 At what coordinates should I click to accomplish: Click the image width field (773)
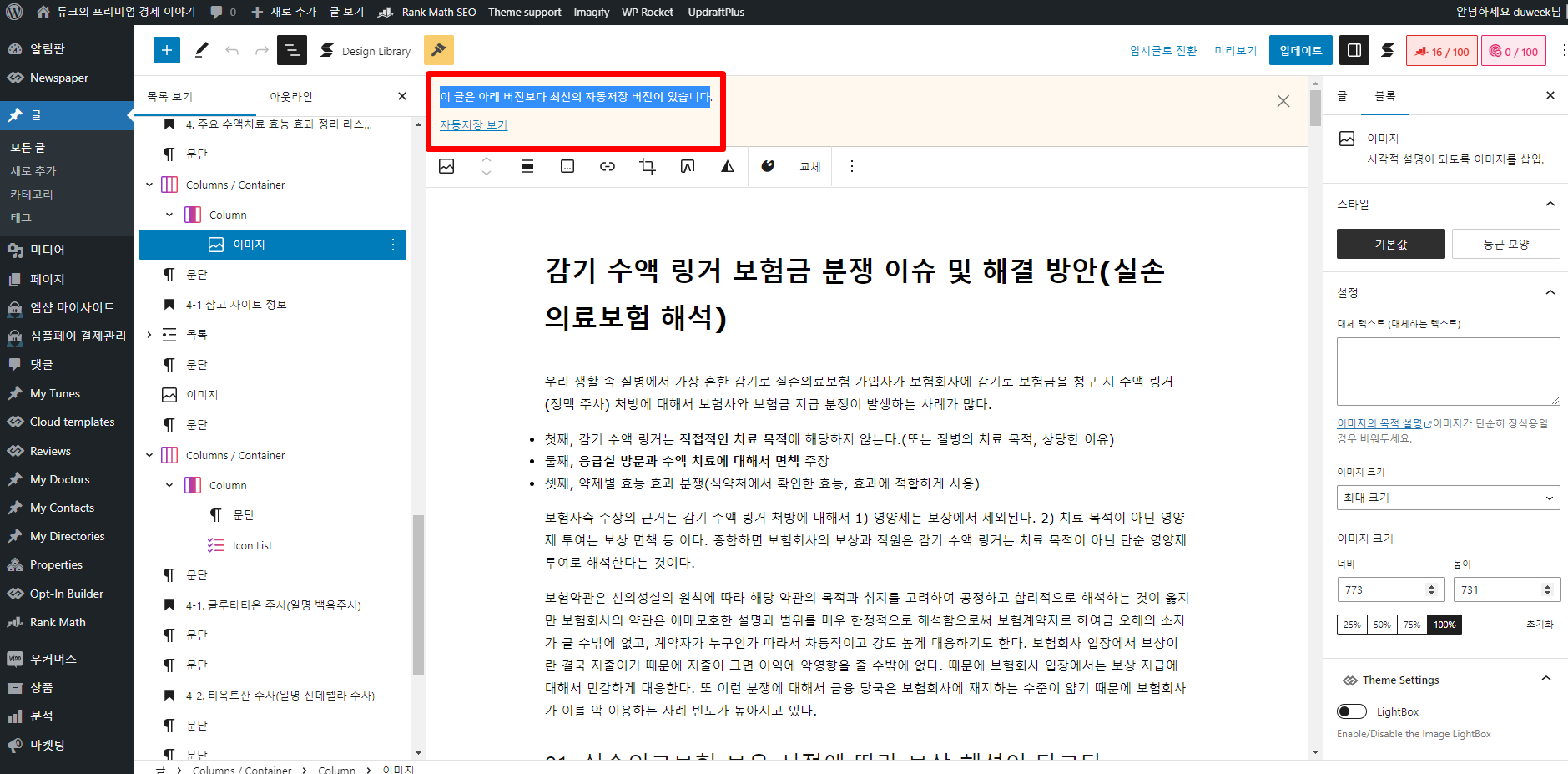[1390, 589]
